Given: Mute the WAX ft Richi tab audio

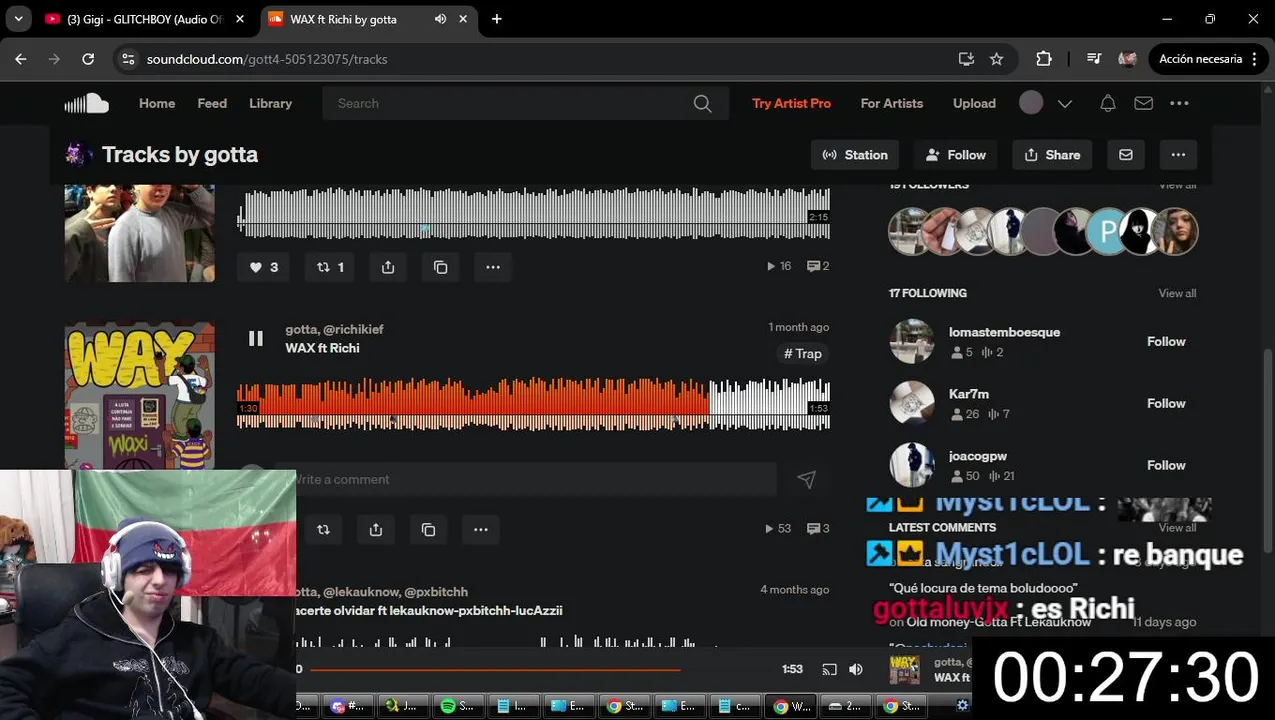Looking at the screenshot, I should (x=441, y=19).
